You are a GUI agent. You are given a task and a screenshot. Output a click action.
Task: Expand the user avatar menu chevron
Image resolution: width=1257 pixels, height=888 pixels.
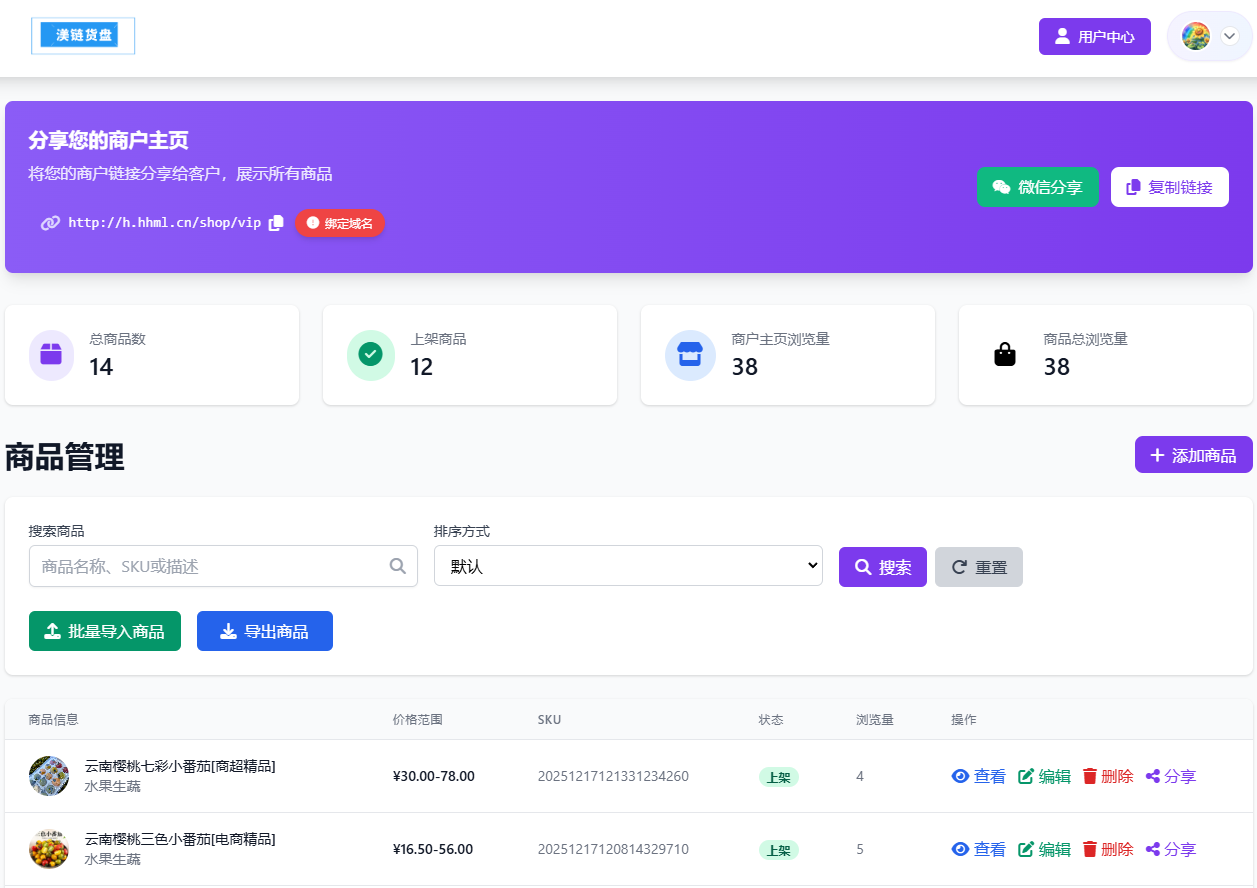pos(1230,36)
